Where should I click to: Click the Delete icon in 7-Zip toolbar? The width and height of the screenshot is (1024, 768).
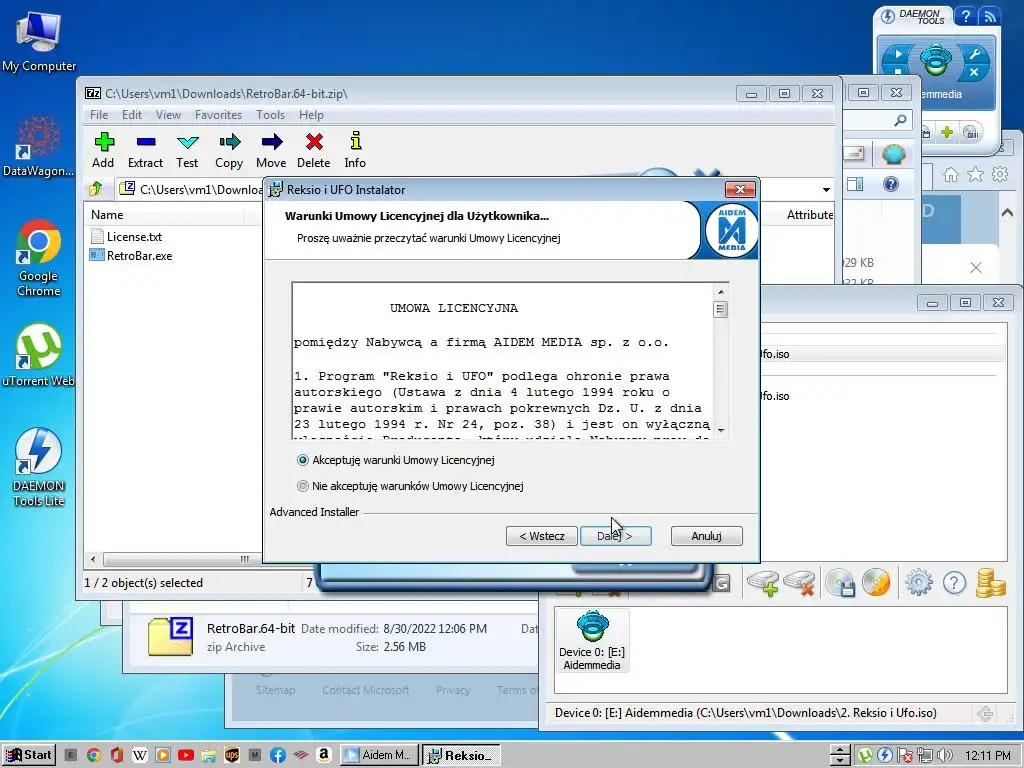[x=314, y=142]
